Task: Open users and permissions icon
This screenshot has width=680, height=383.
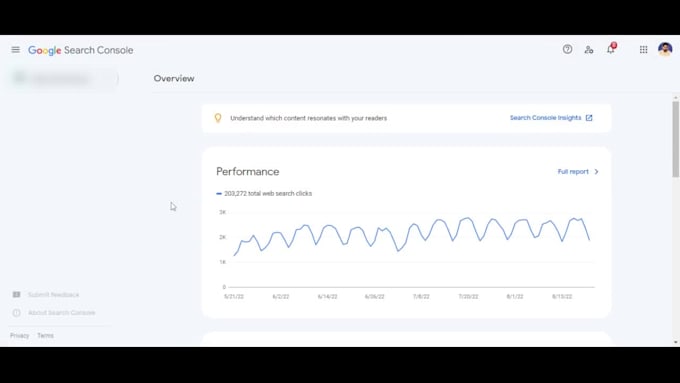Action: point(588,50)
